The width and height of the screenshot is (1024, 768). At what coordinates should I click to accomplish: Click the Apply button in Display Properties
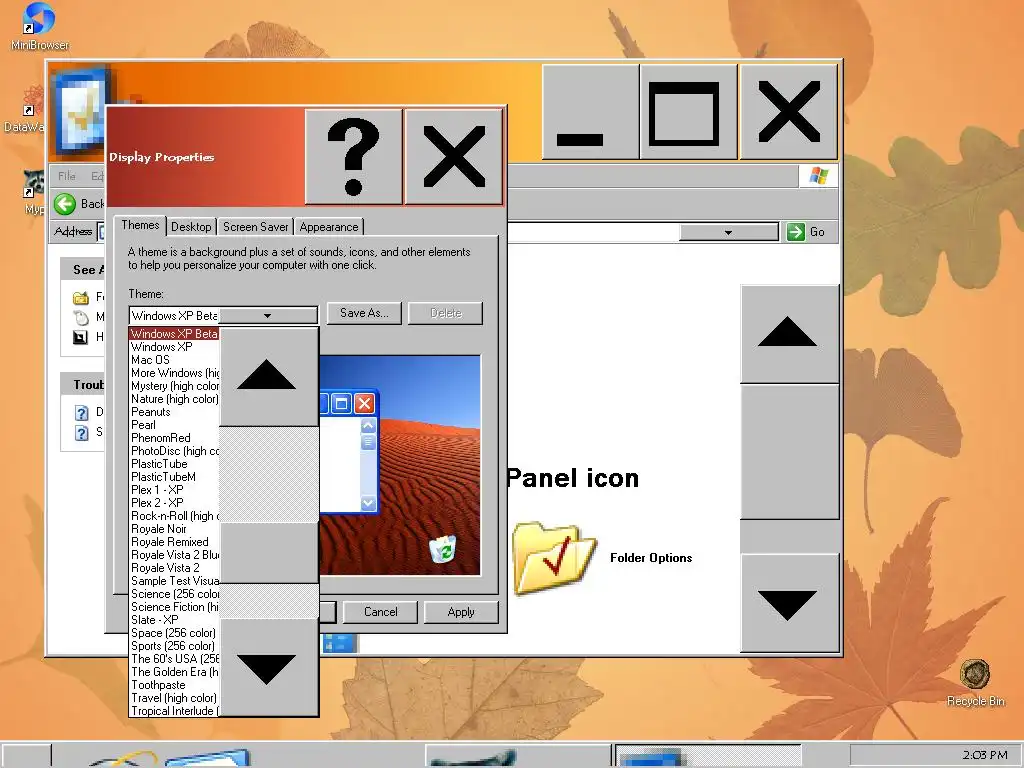tap(461, 612)
